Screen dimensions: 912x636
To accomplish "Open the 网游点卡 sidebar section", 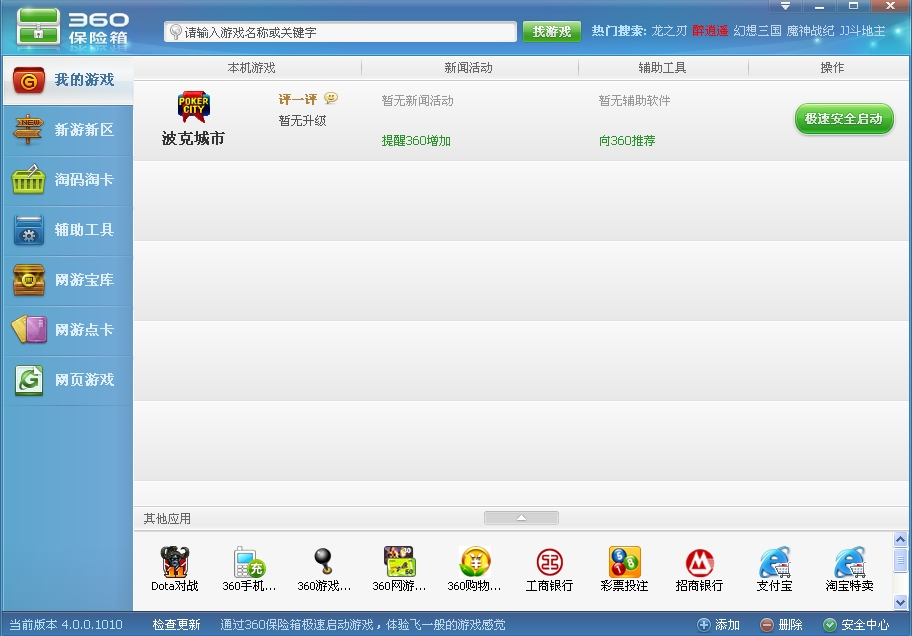I will 67,331.
